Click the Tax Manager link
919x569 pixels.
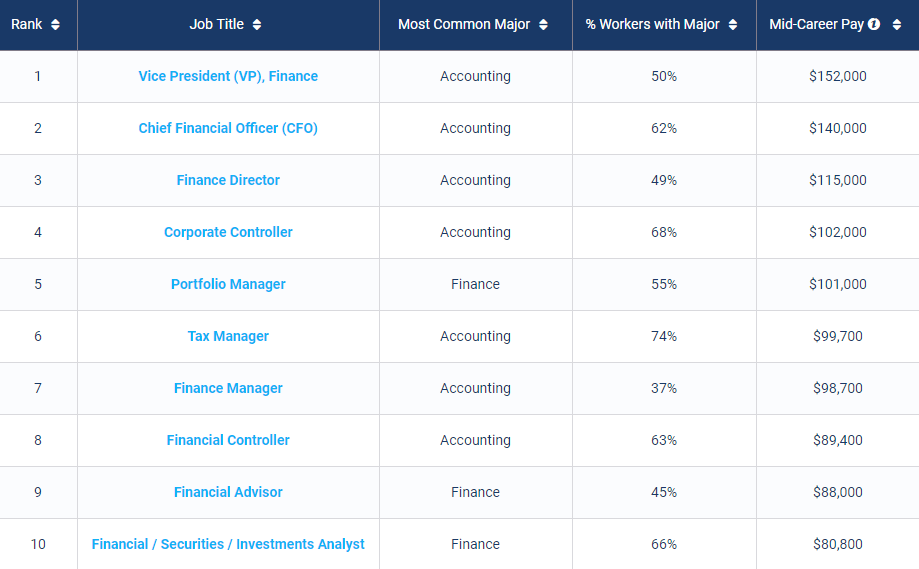228,336
